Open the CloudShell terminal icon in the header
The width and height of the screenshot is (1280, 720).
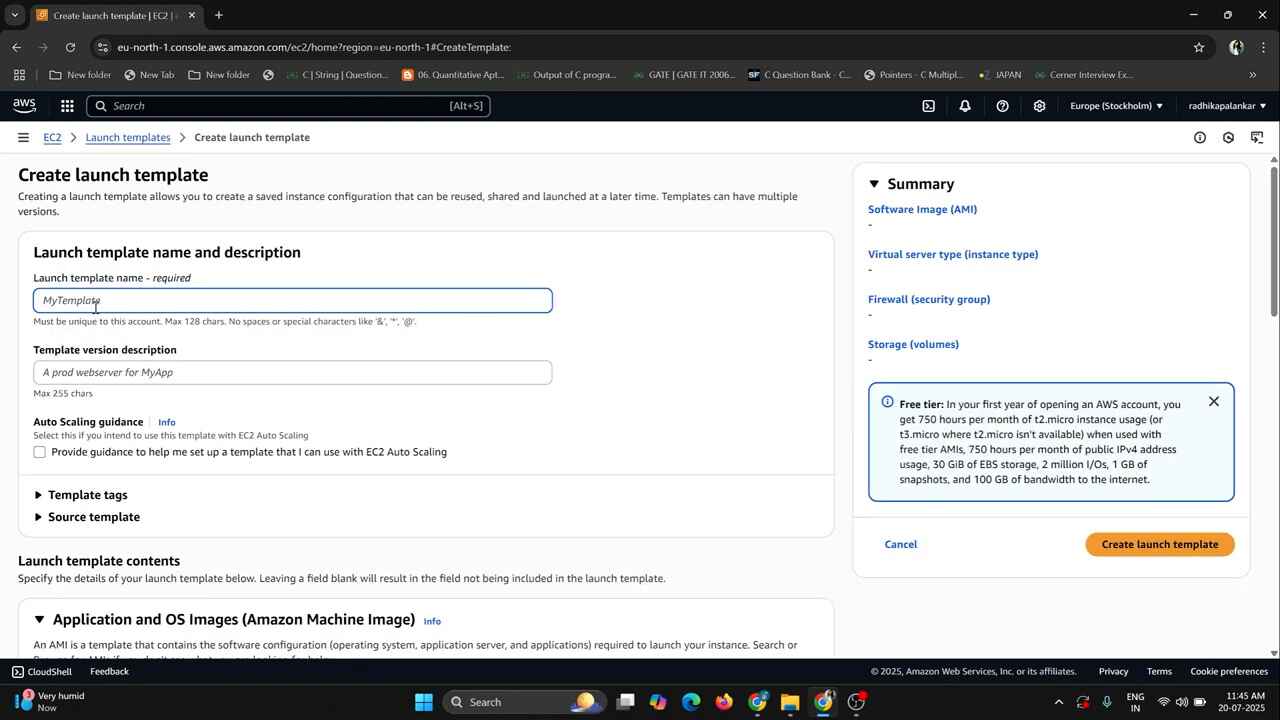928,105
